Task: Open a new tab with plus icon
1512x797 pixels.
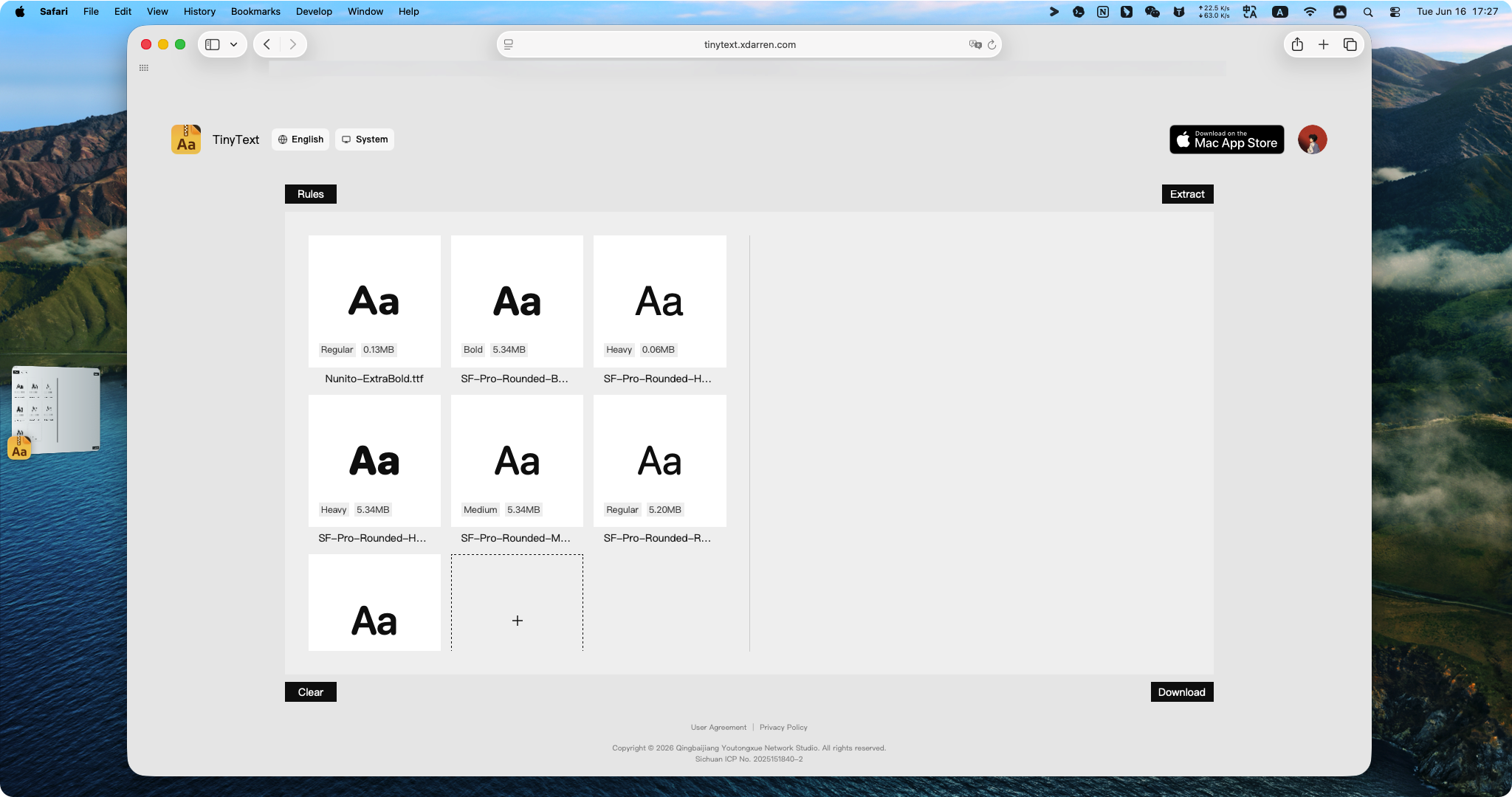Action: (1324, 44)
